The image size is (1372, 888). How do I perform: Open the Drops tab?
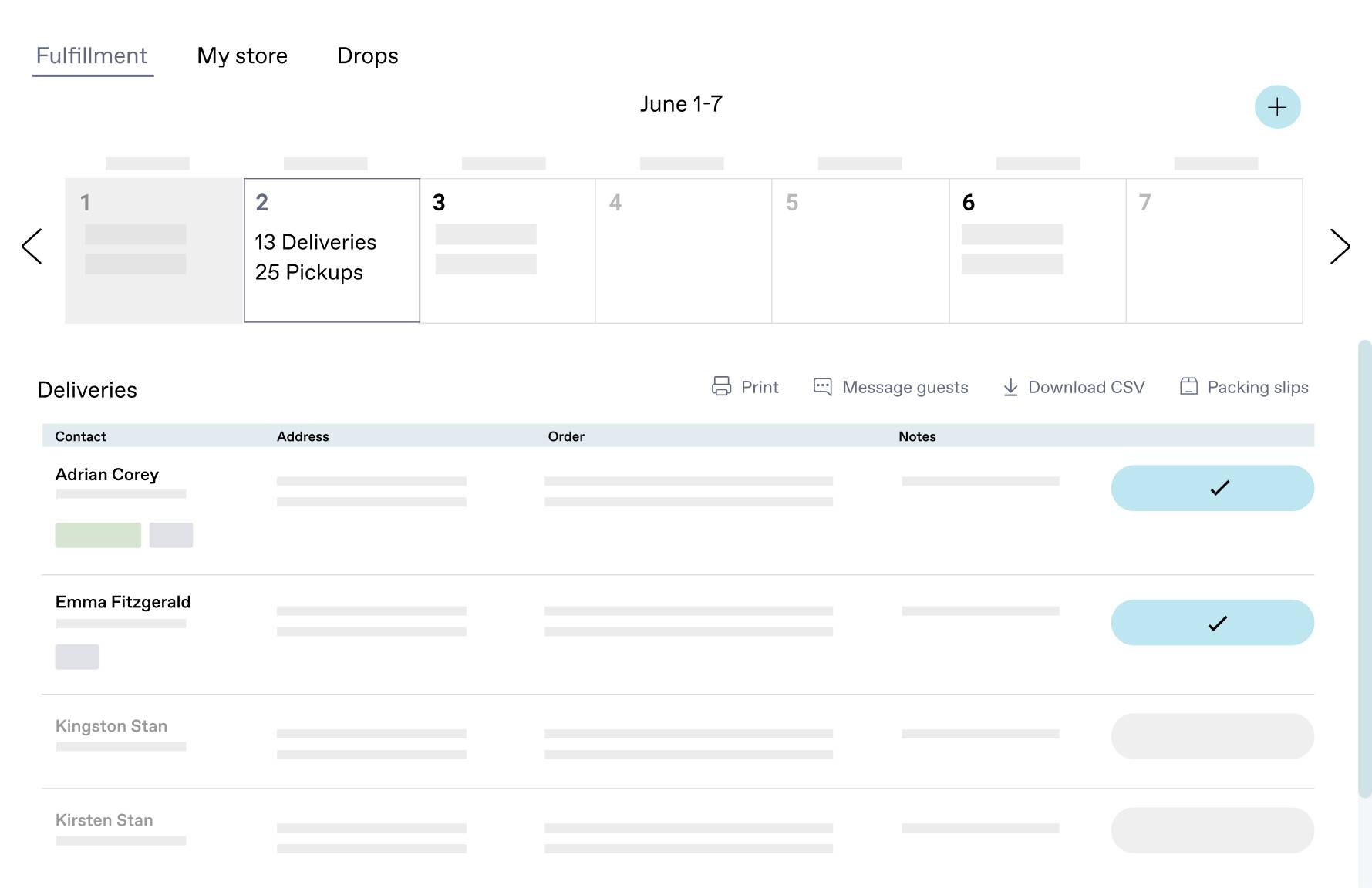click(x=368, y=55)
